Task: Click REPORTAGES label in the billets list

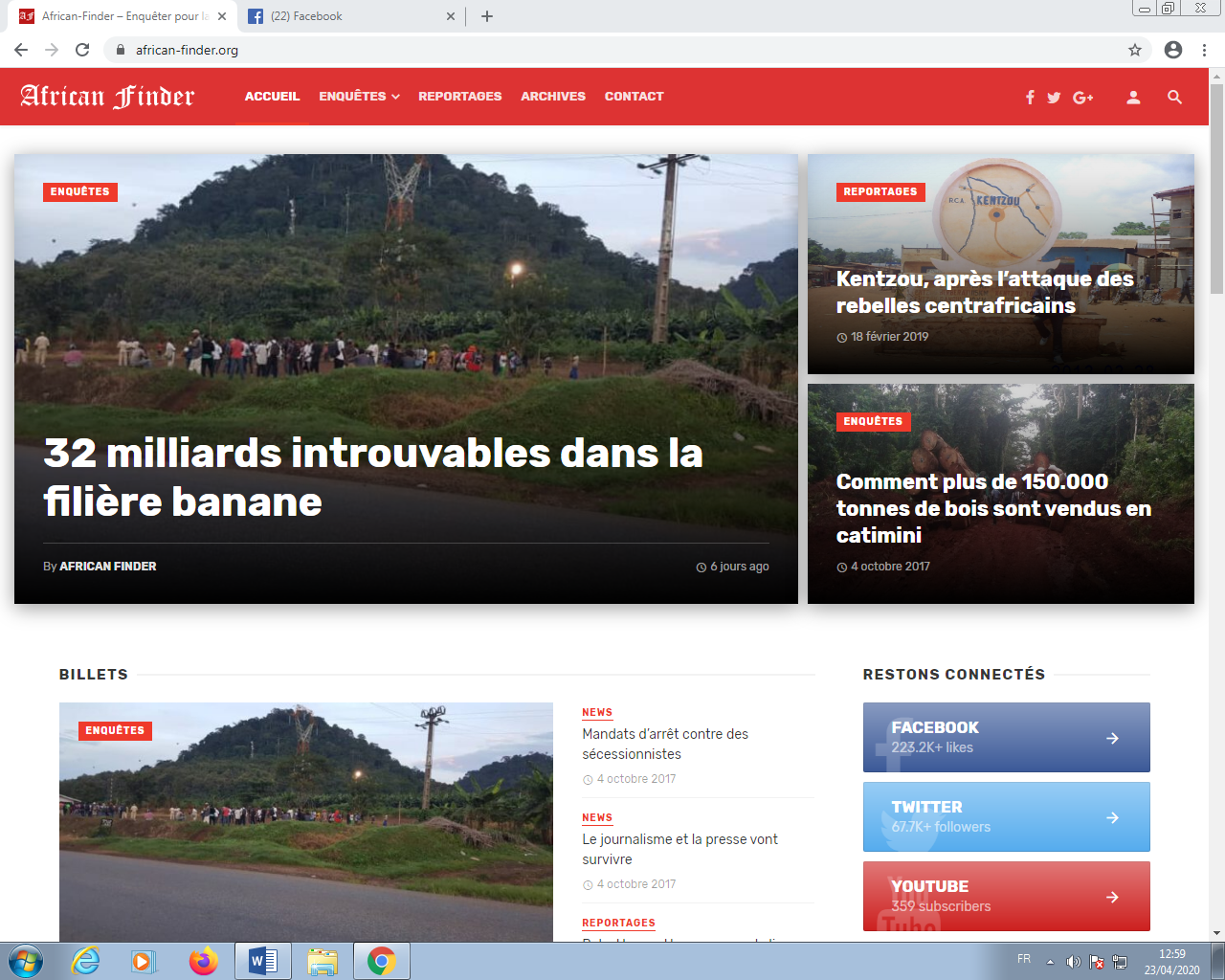Action: (x=618, y=923)
